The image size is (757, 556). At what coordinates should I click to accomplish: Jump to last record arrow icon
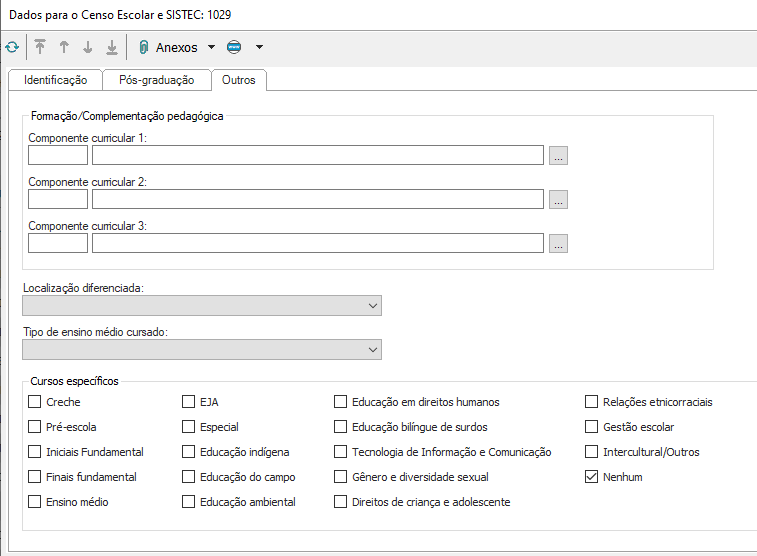(x=112, y=47)
